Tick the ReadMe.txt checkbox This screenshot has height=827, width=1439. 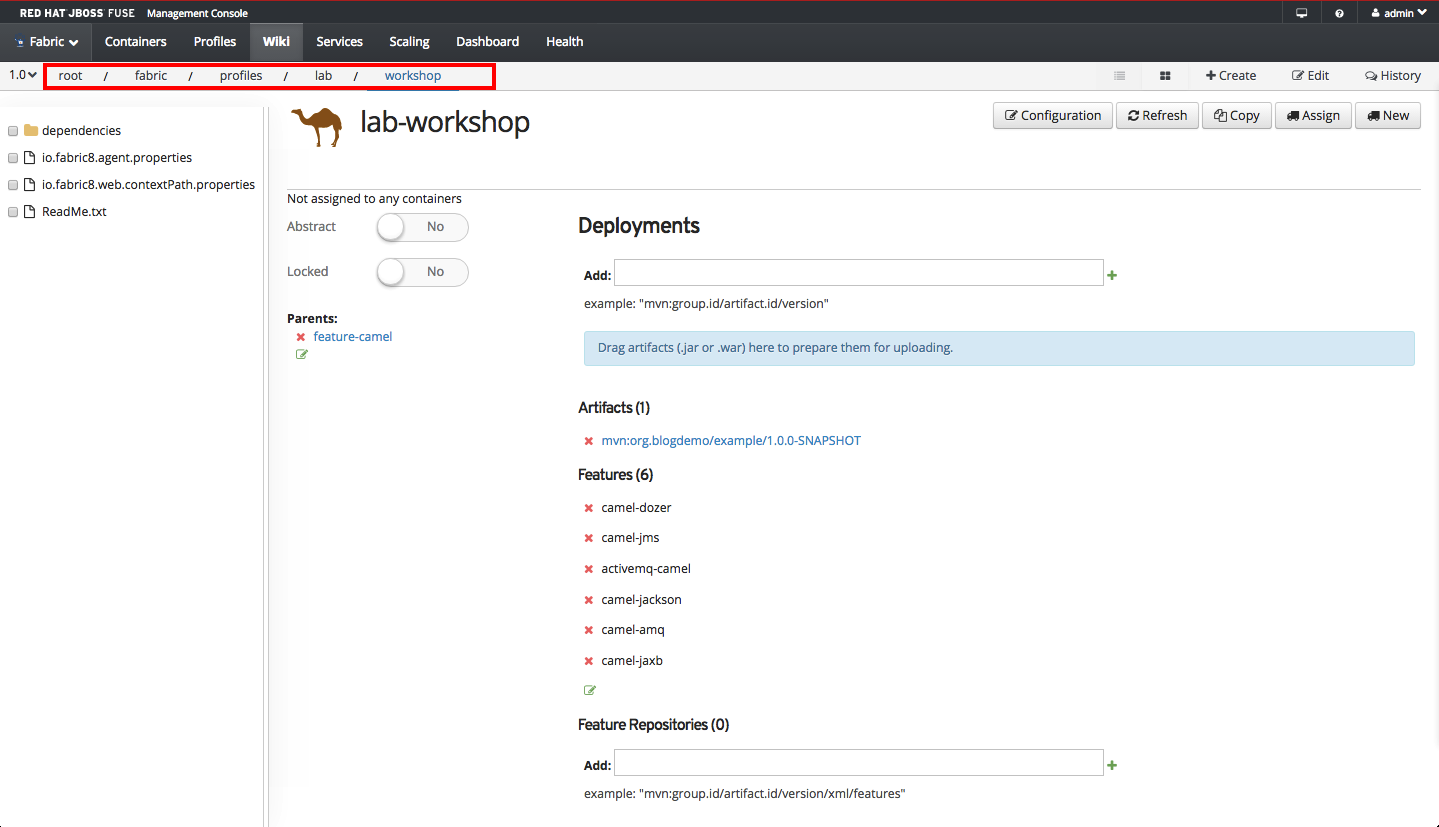[x=13, y=212]
